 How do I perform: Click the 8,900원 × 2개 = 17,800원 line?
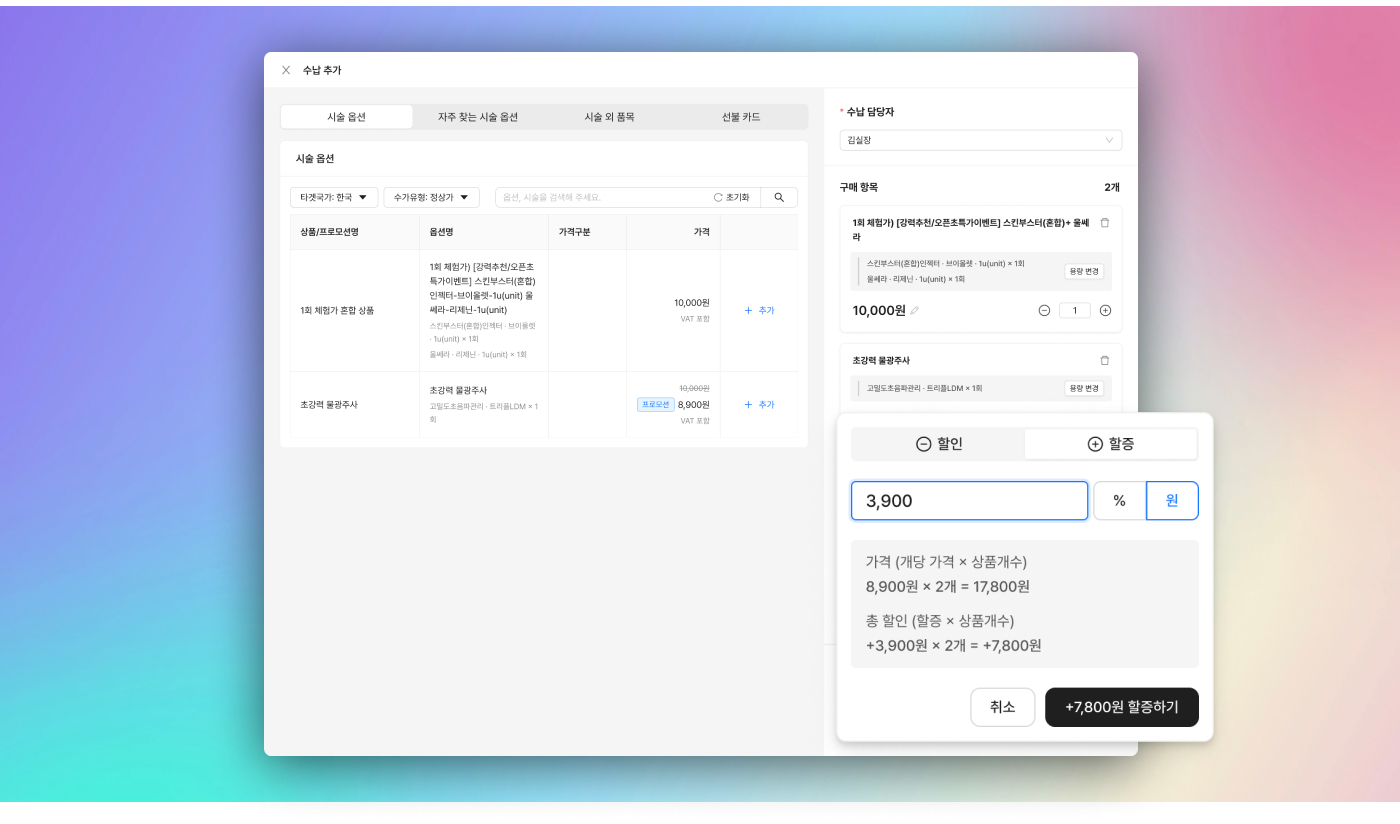(948, 587)
